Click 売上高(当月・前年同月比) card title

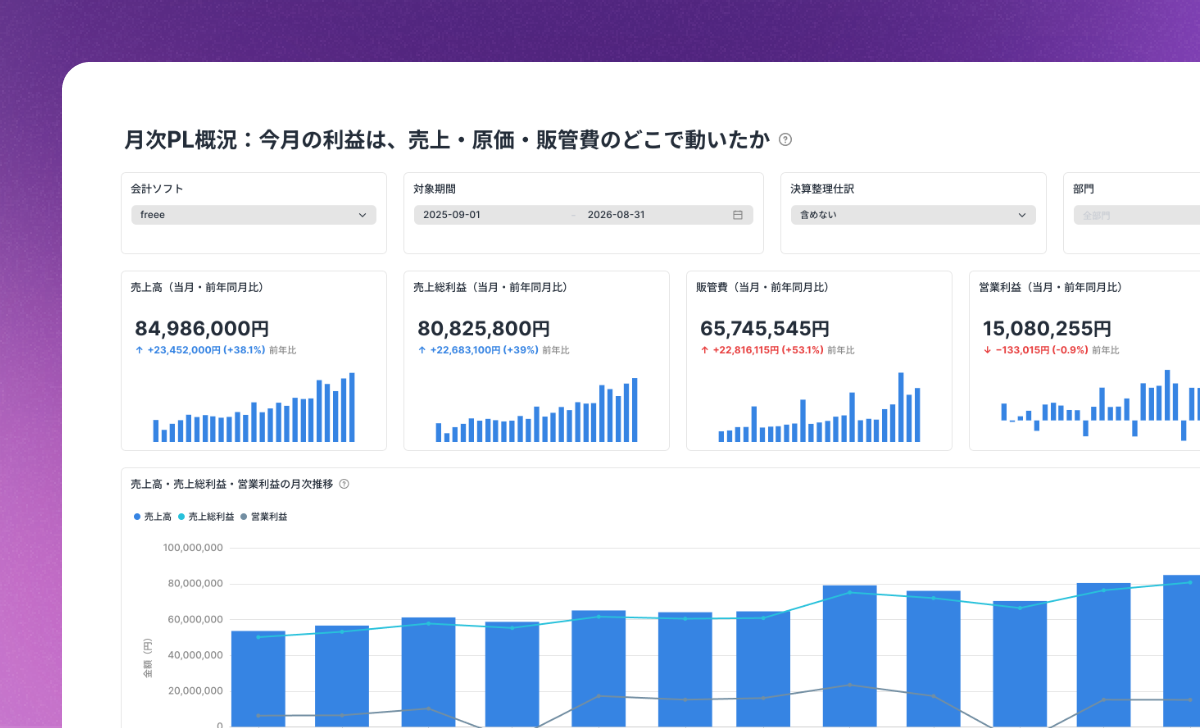197,287
